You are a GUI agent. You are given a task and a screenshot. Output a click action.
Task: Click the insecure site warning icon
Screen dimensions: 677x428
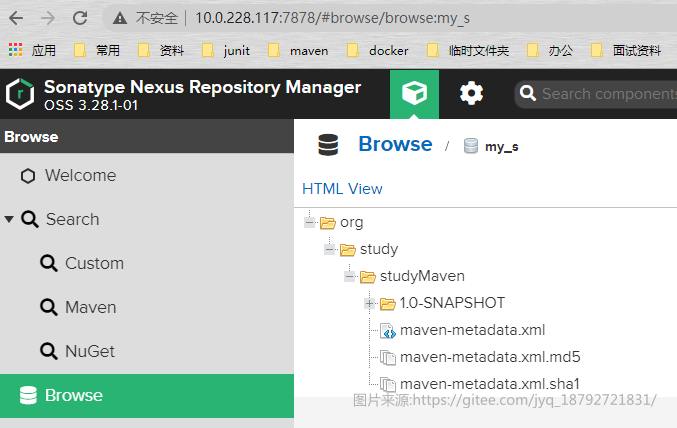120,18
